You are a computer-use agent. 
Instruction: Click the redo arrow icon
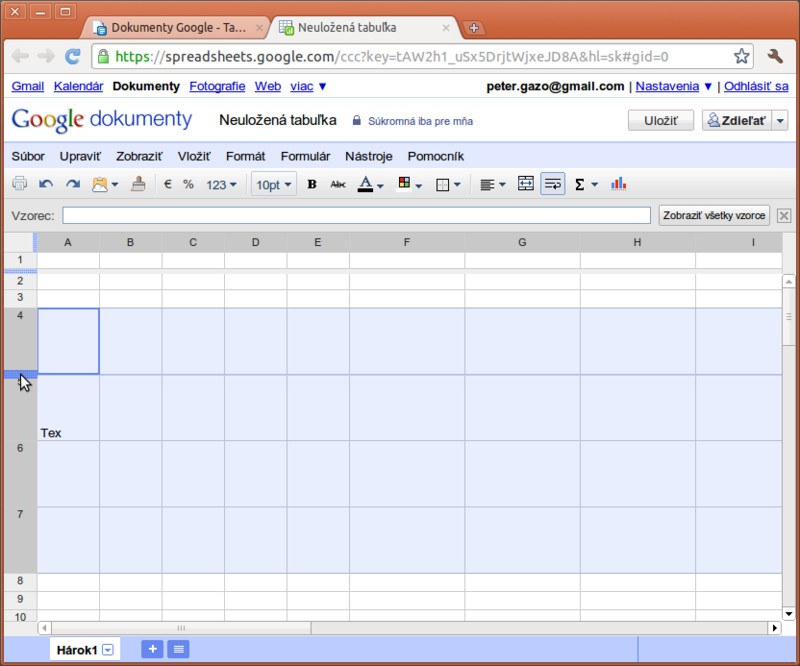(73, 184)
